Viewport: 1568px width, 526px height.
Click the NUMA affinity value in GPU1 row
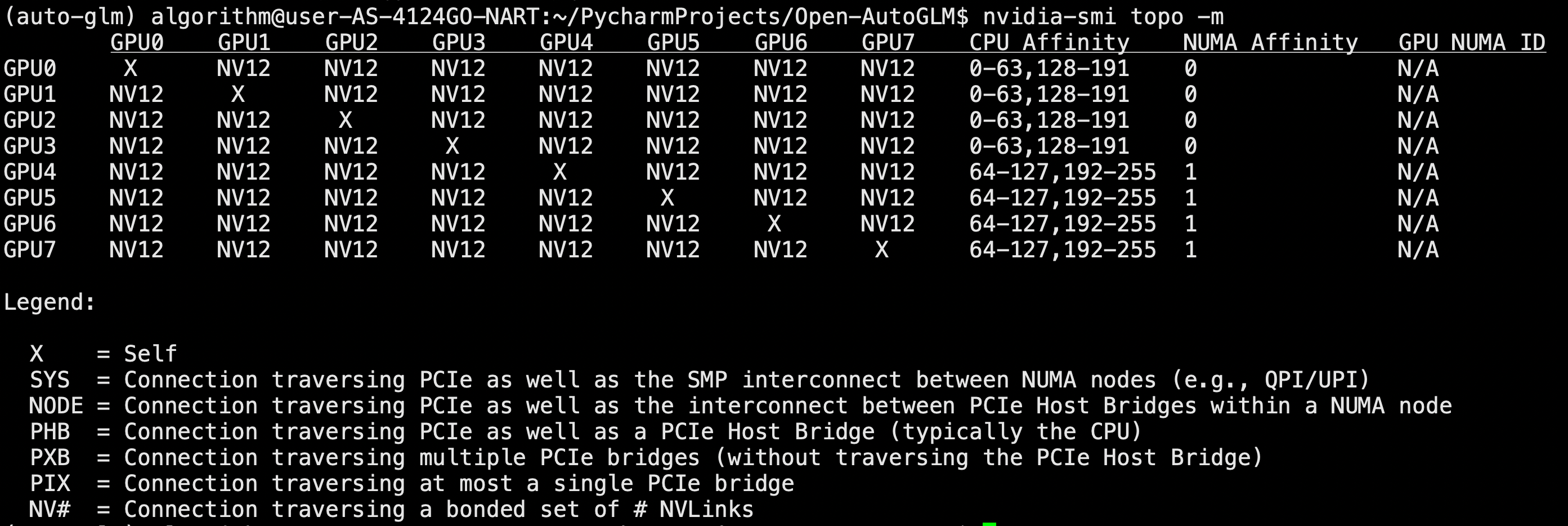coord(1190,95)
